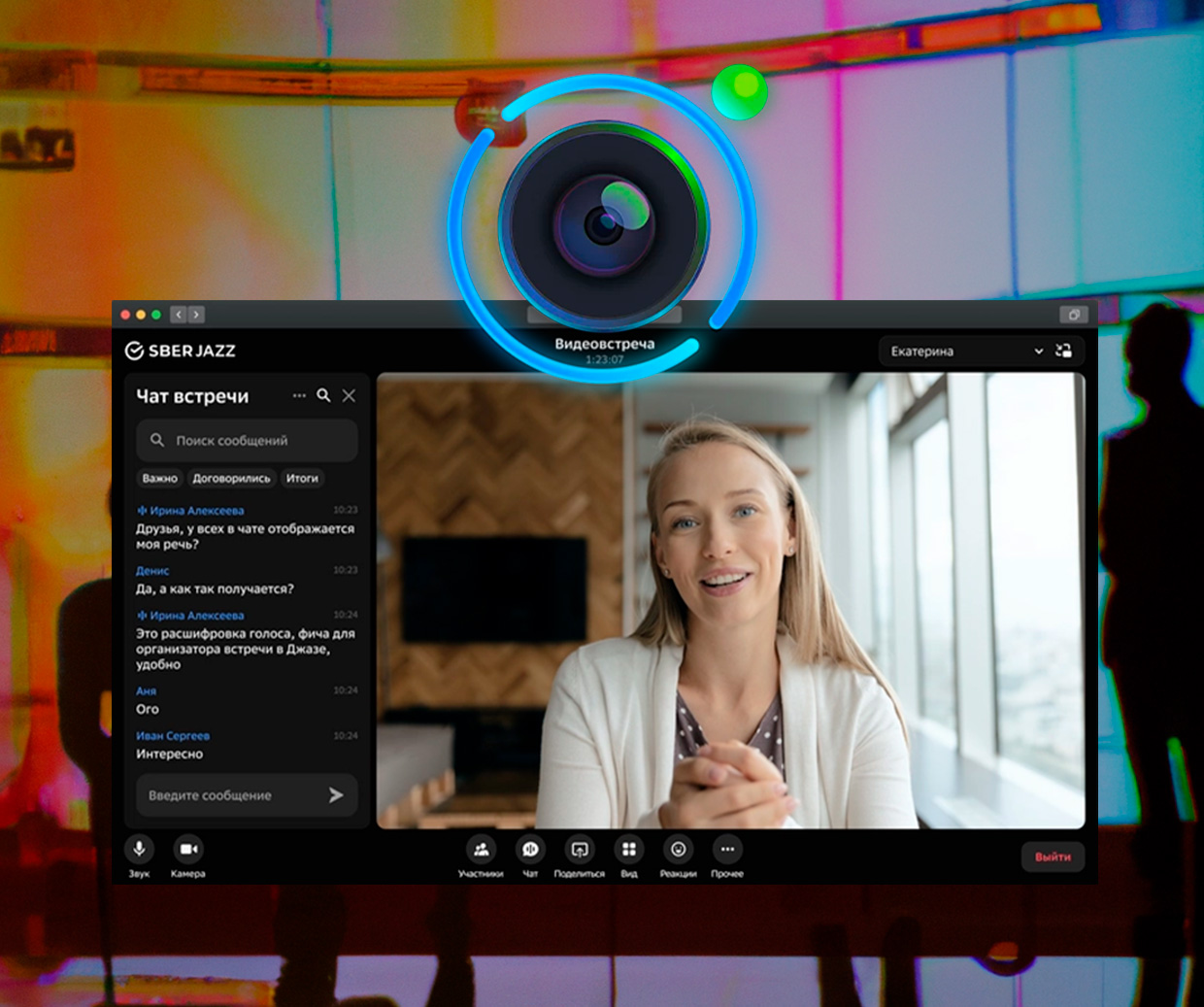1204x1007 pixels.
Task: Open the Реакции emoji icon
Action: point(678,850)
